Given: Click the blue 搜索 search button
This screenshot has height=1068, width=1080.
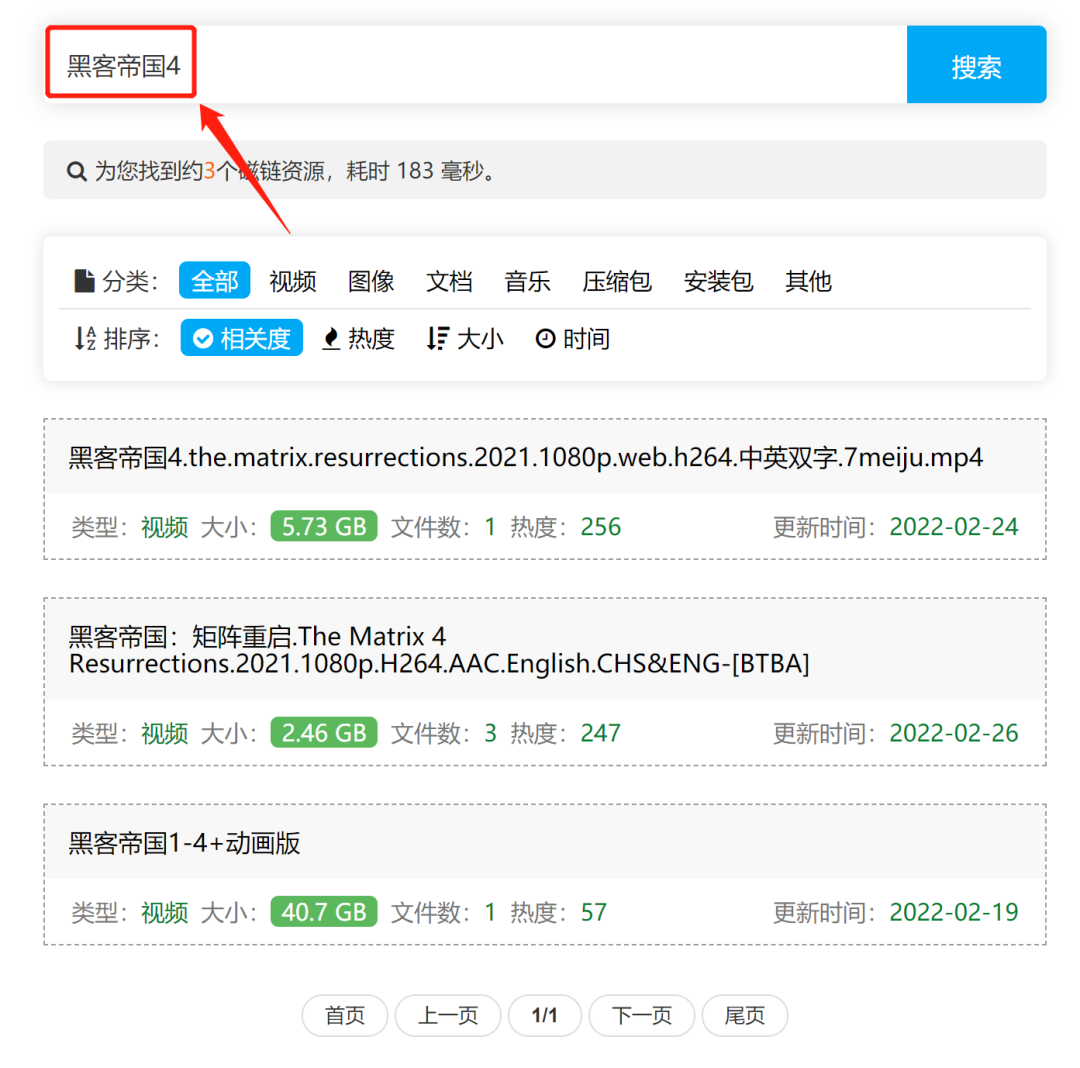Looking at the screenshot, I should (x=976, y=65).
